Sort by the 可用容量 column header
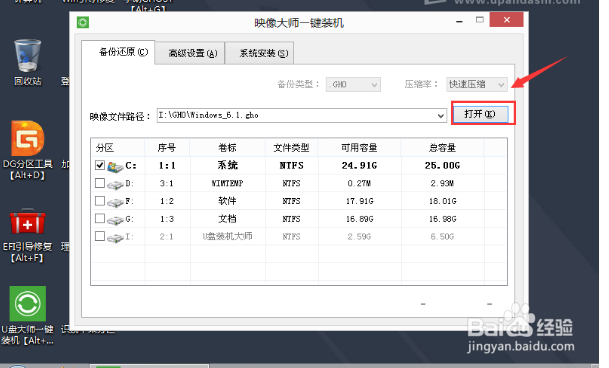609x368 pixels. 359,148
